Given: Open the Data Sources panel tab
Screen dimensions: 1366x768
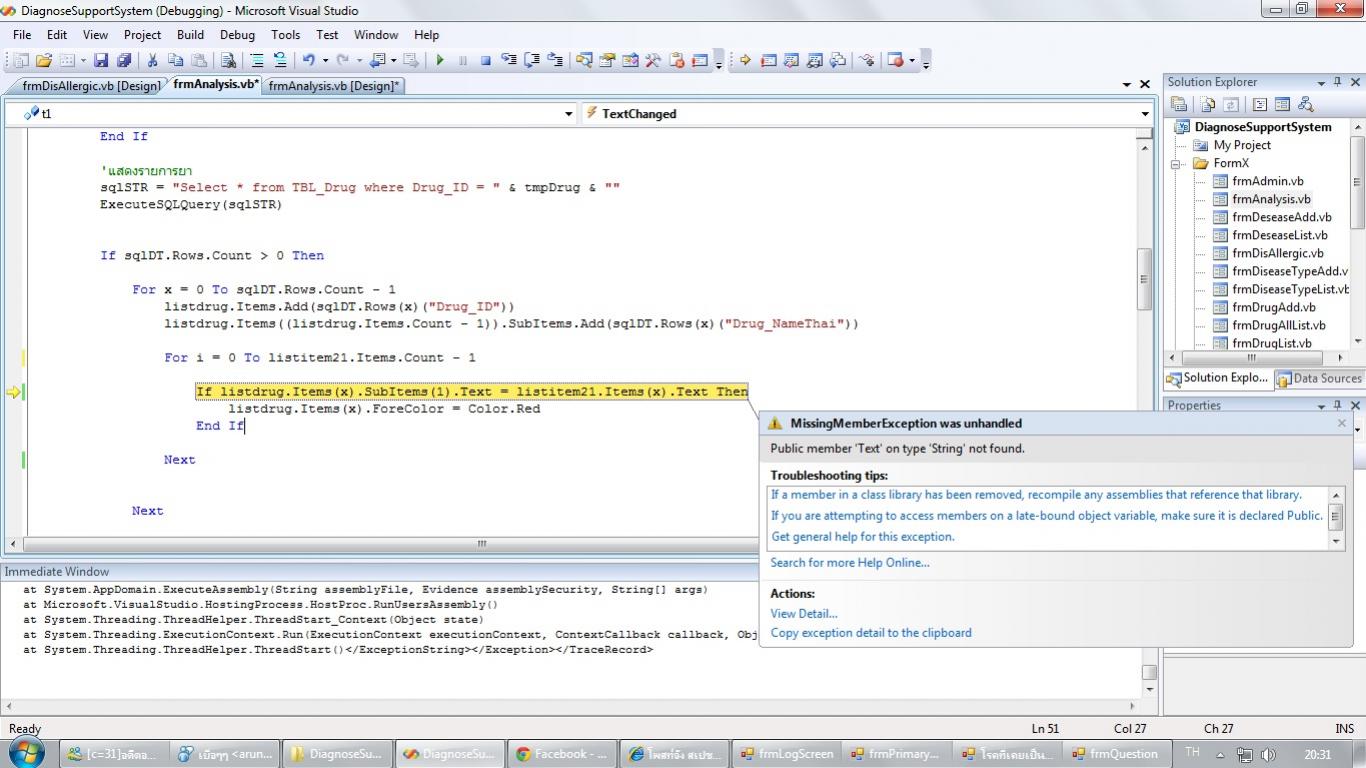Looking at the screenshot, I should [x=1318, y=378].
